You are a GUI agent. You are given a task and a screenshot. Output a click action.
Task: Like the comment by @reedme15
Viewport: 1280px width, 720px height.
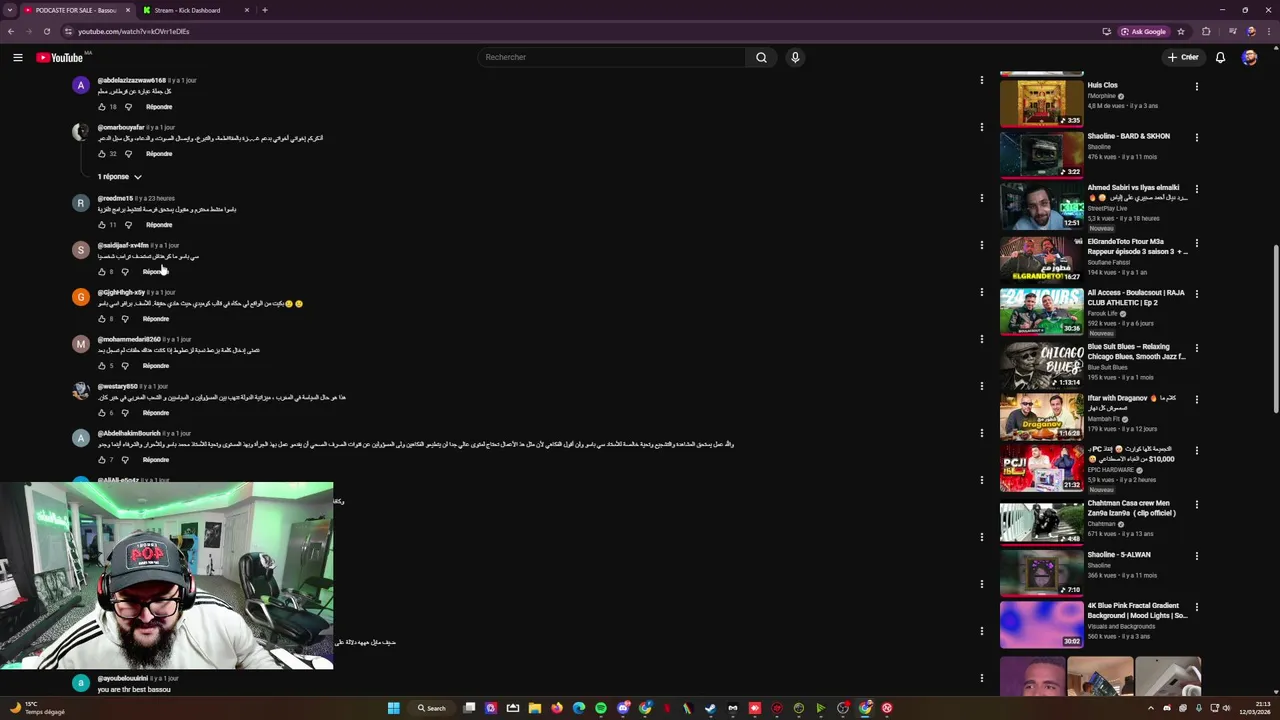(102, 225)
